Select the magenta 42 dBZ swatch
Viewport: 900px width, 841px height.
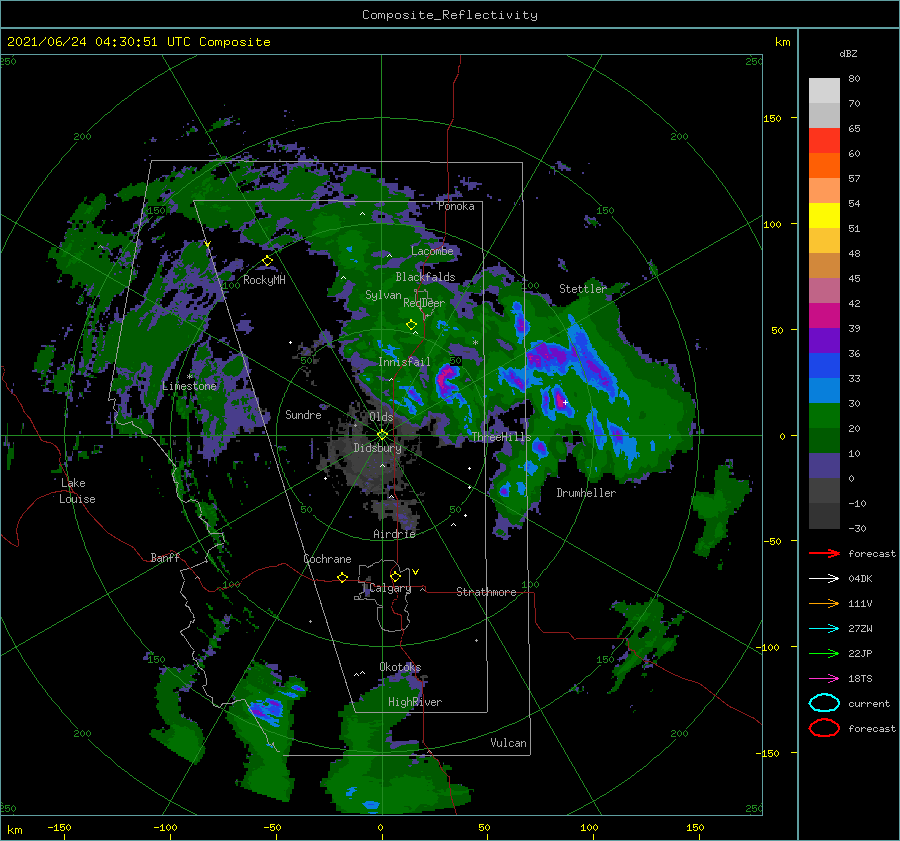(824, 315)
